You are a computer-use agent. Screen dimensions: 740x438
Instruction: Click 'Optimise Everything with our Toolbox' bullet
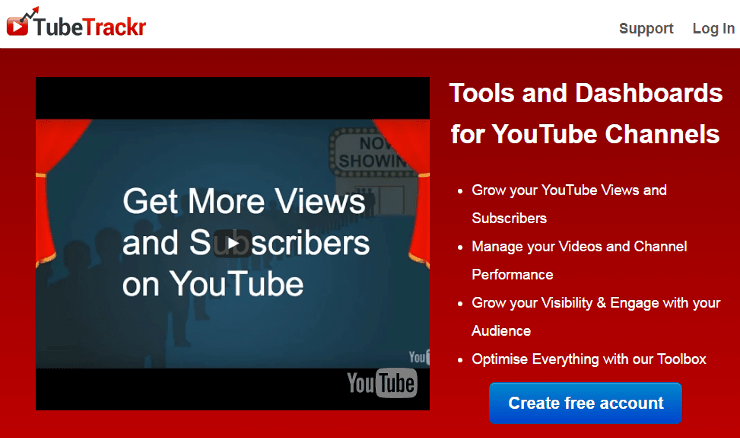(589, 359)
